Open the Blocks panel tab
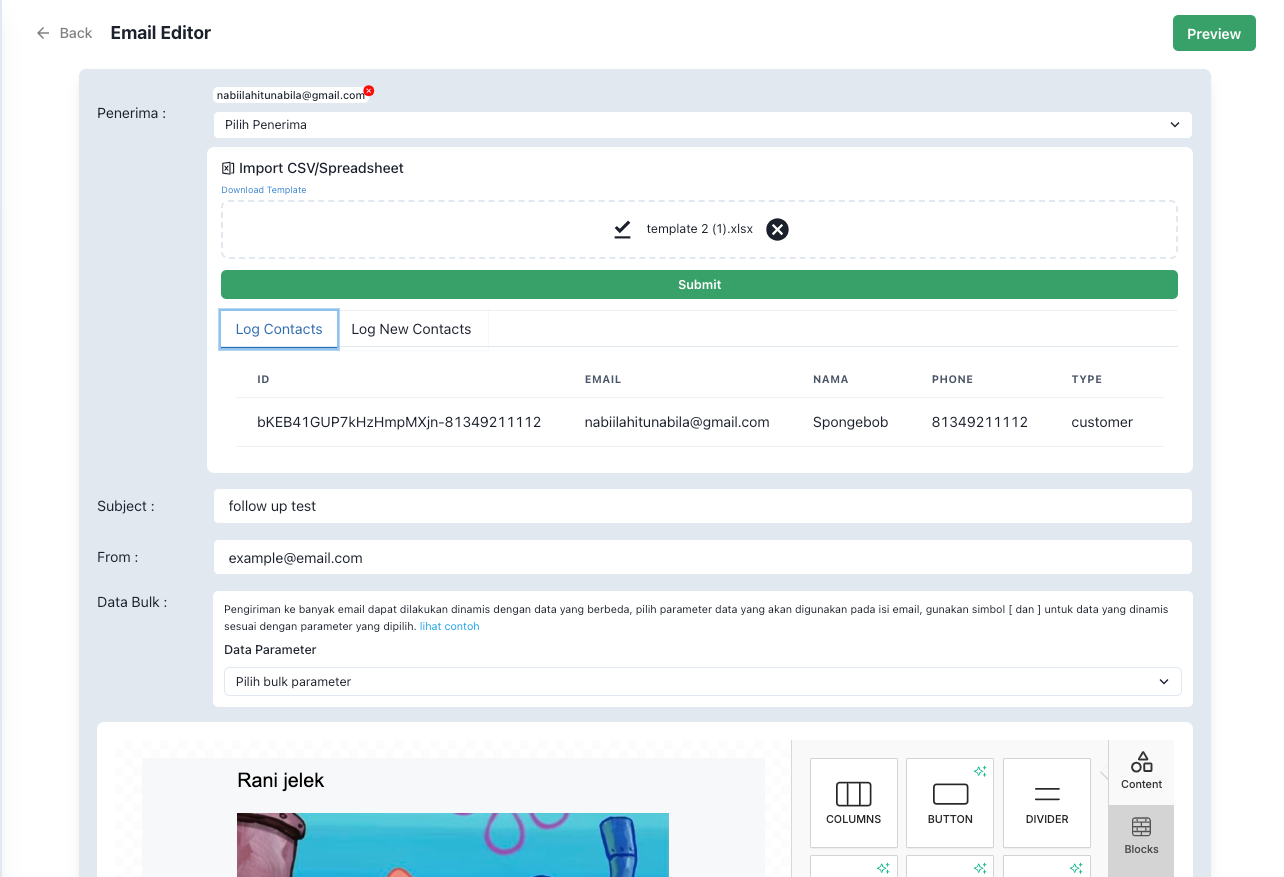This screenshot has height=877, width=1284. click(x=1141, y=836)
